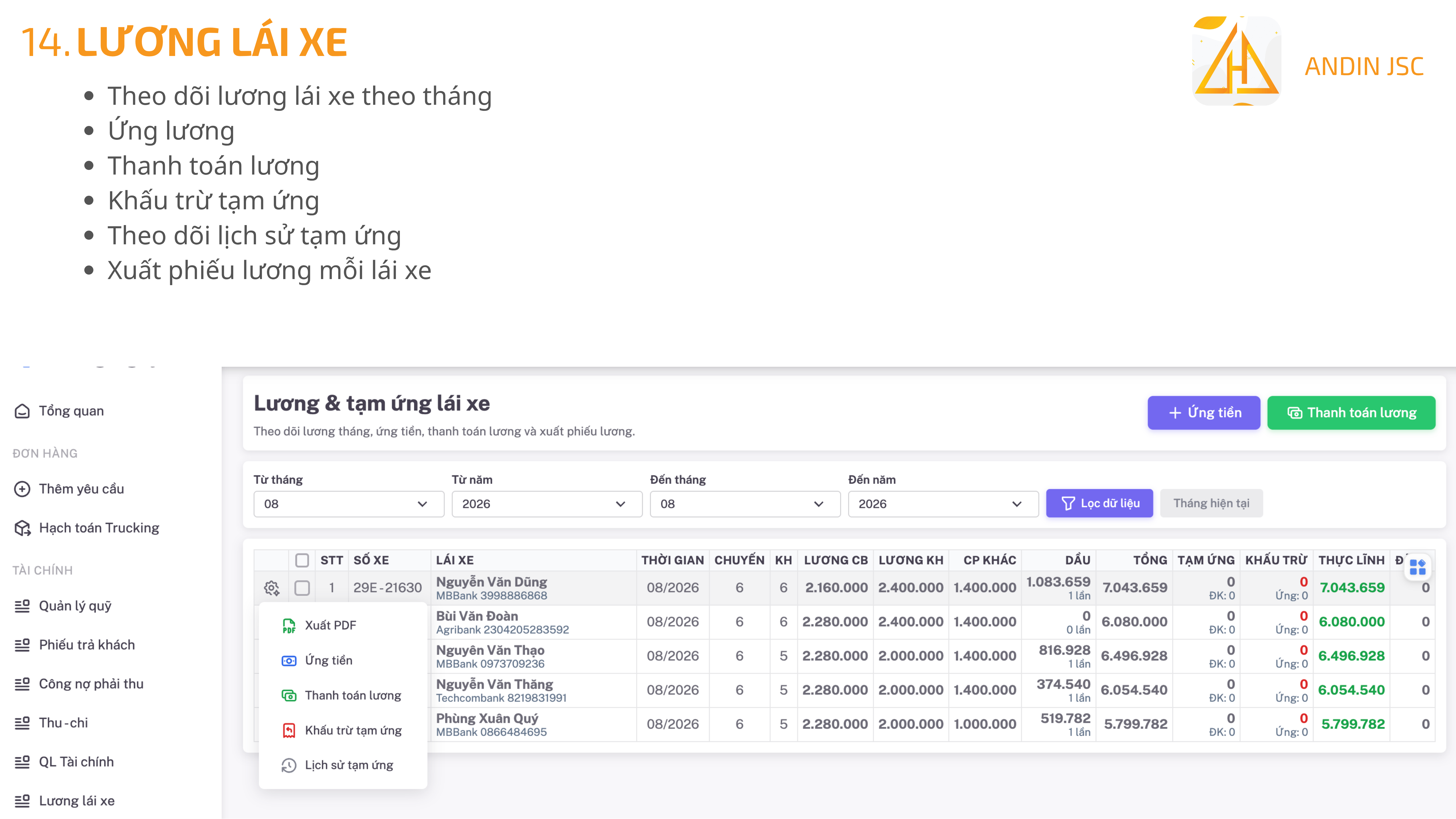Click plate number 29E-21630

pyautogui.click(x=388, y=588)
